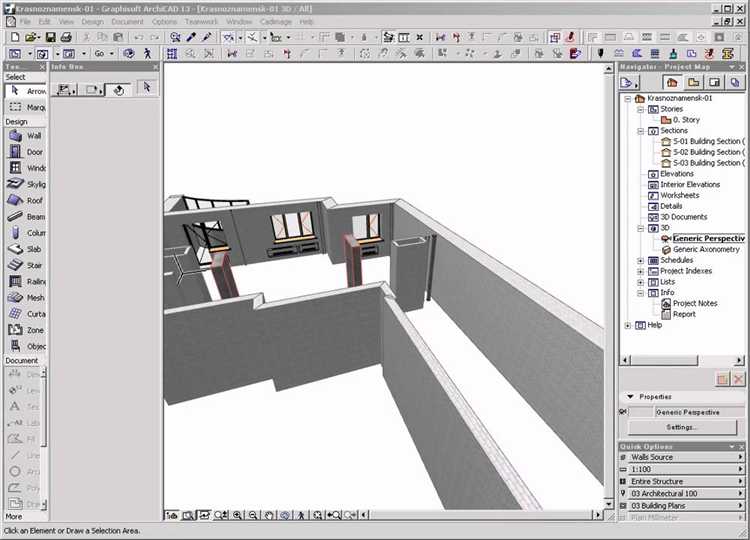Click the Orbit icon beside the pan hand
This screenshot has height=540, width=750.
click(285, 515)
